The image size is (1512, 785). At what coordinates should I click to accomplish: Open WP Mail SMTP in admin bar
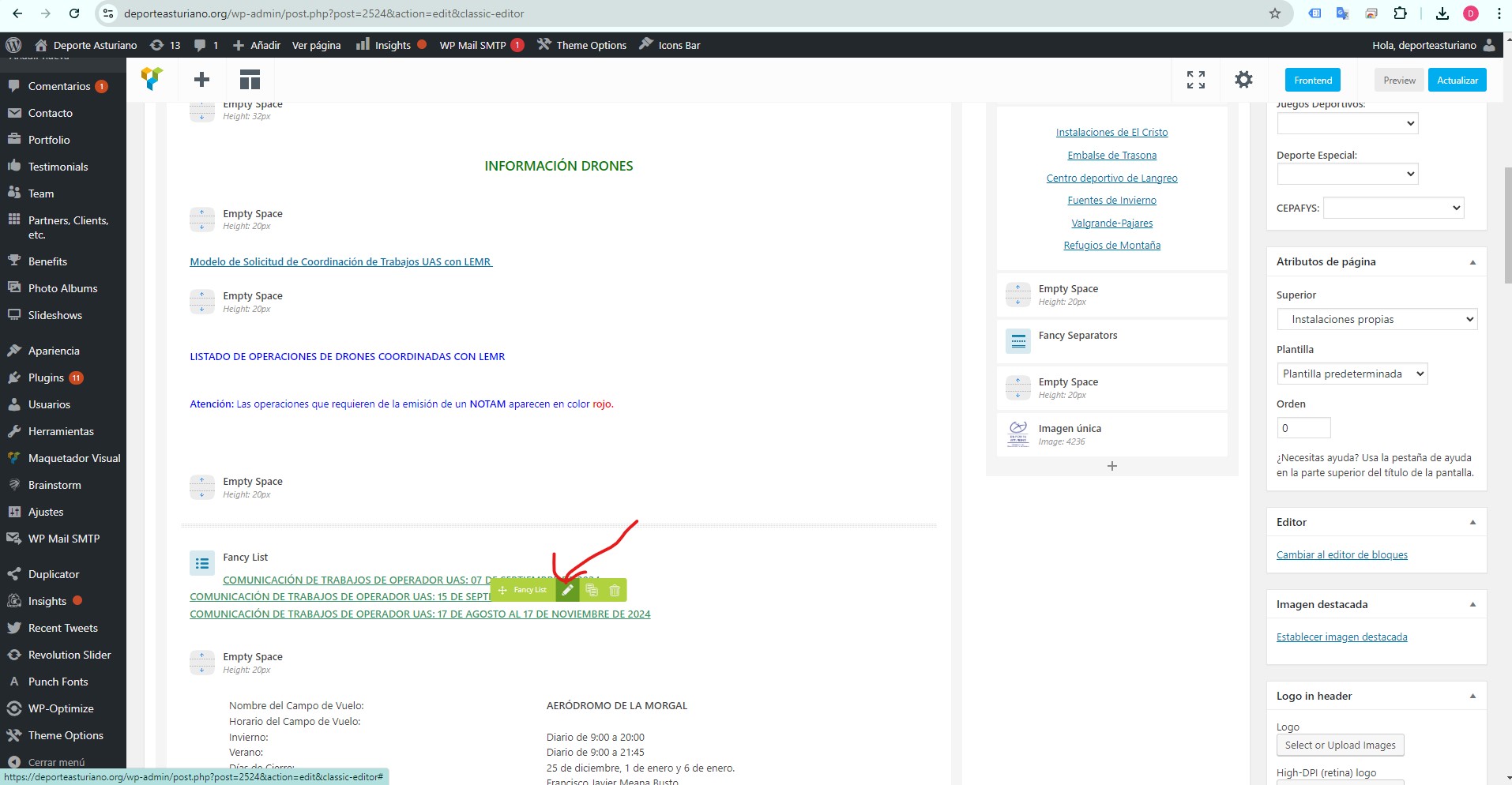point(481,45)
